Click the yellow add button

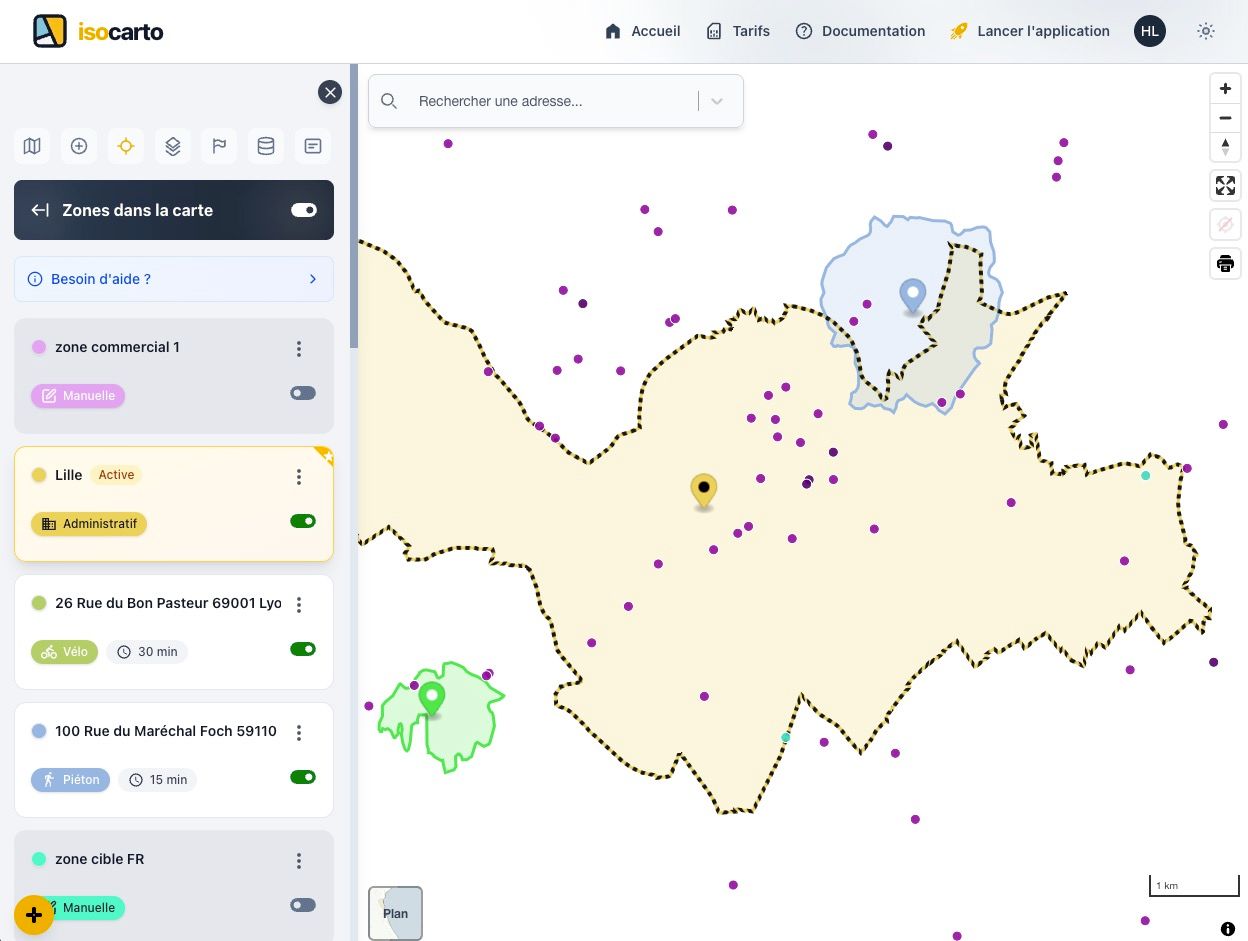34,915
